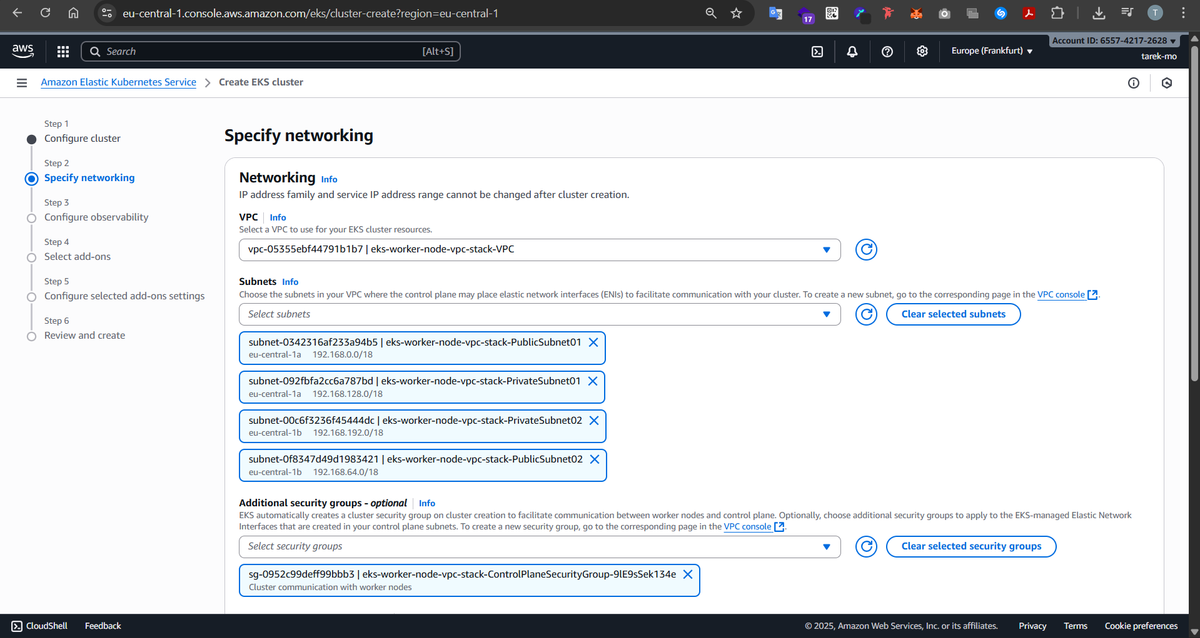Screen dimensions: 1200x638
Task: Open CloudShell from the top navigation icon
Action: pyautogui.click(x=817, y=51)
